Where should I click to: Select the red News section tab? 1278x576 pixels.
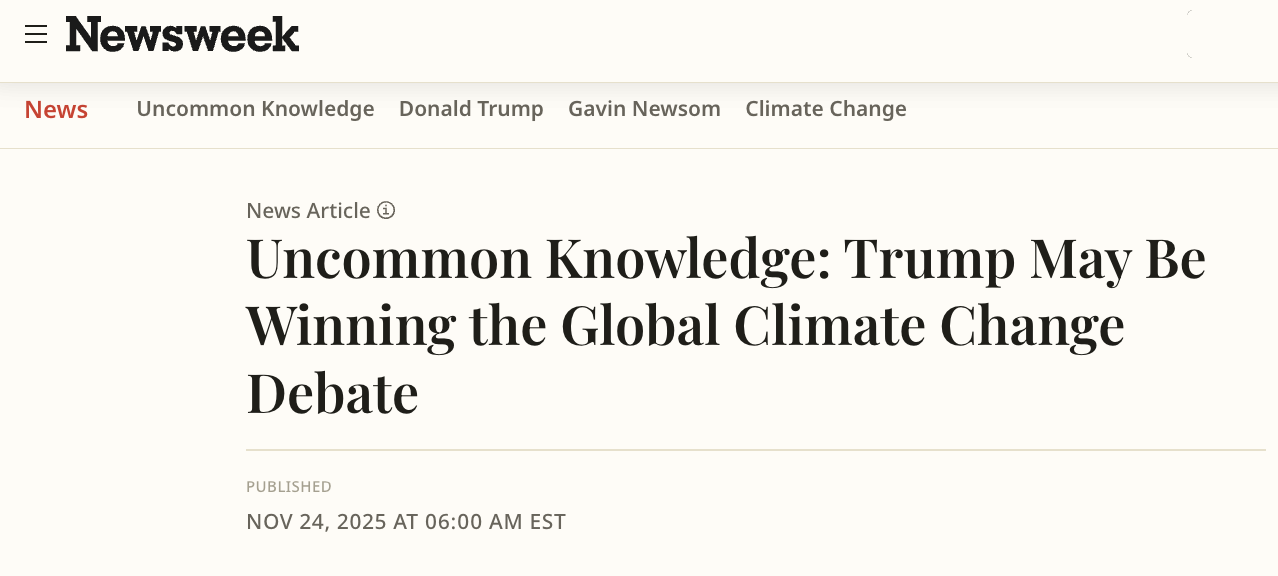56,109
